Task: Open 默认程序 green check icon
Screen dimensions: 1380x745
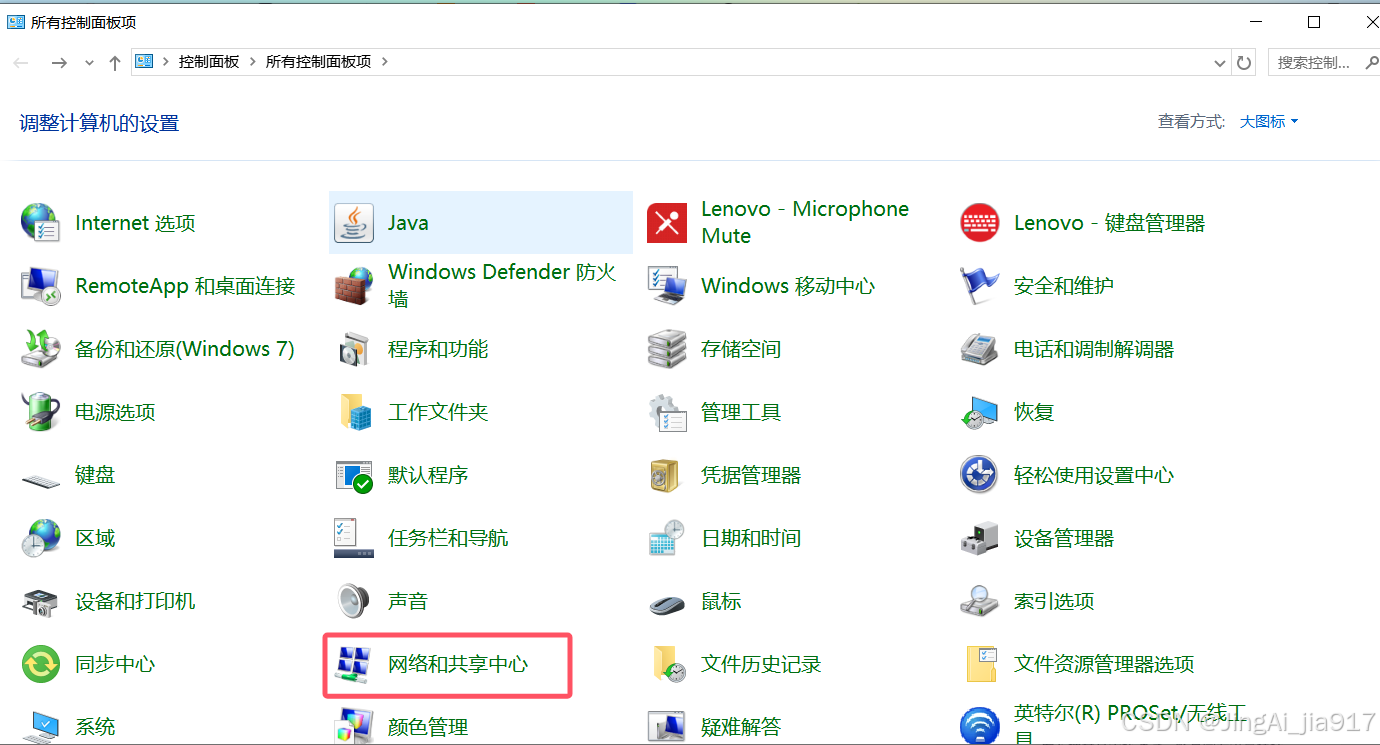Action: [353, 475]
